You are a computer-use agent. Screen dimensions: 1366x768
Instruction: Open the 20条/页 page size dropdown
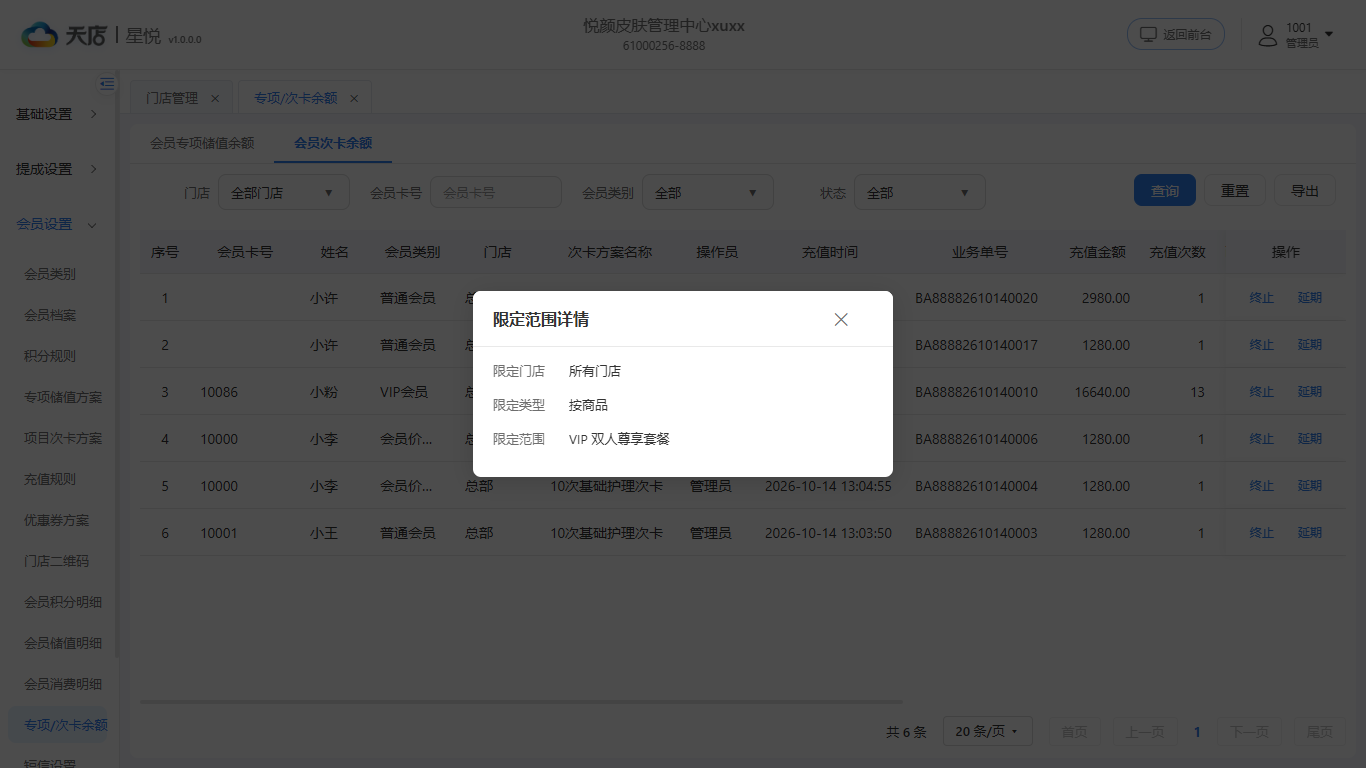click(x=987, y=732)
